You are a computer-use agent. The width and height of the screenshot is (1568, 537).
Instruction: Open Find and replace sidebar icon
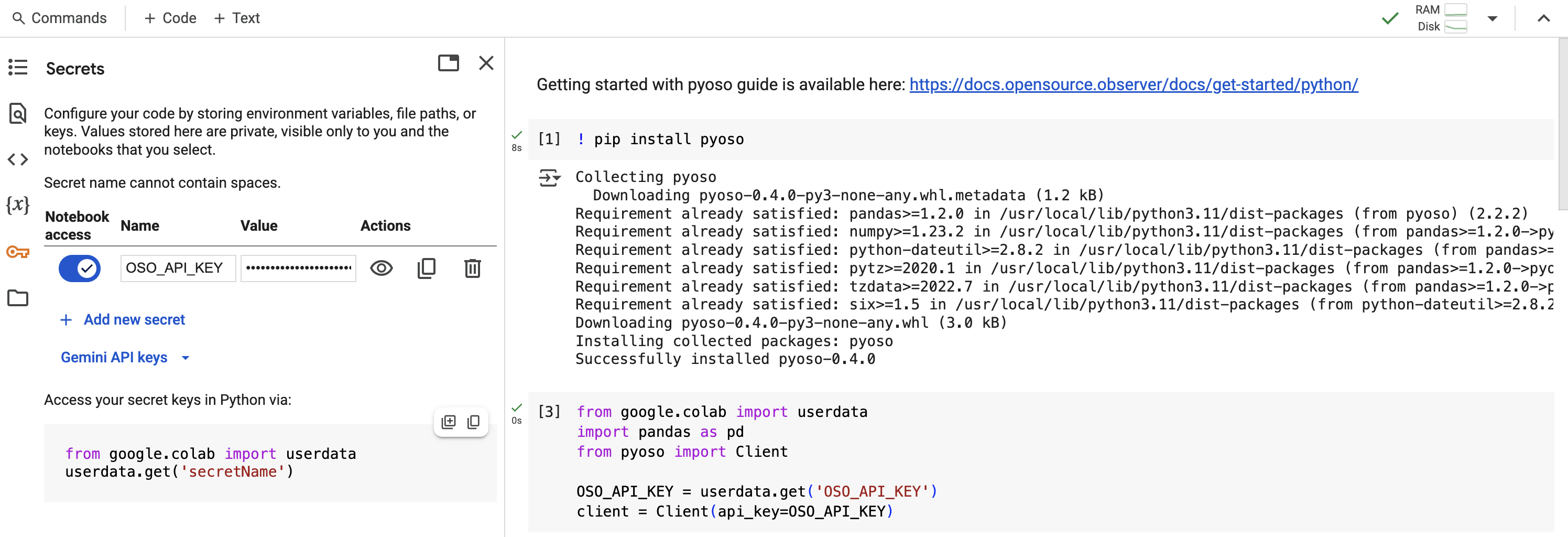point(18,113)
